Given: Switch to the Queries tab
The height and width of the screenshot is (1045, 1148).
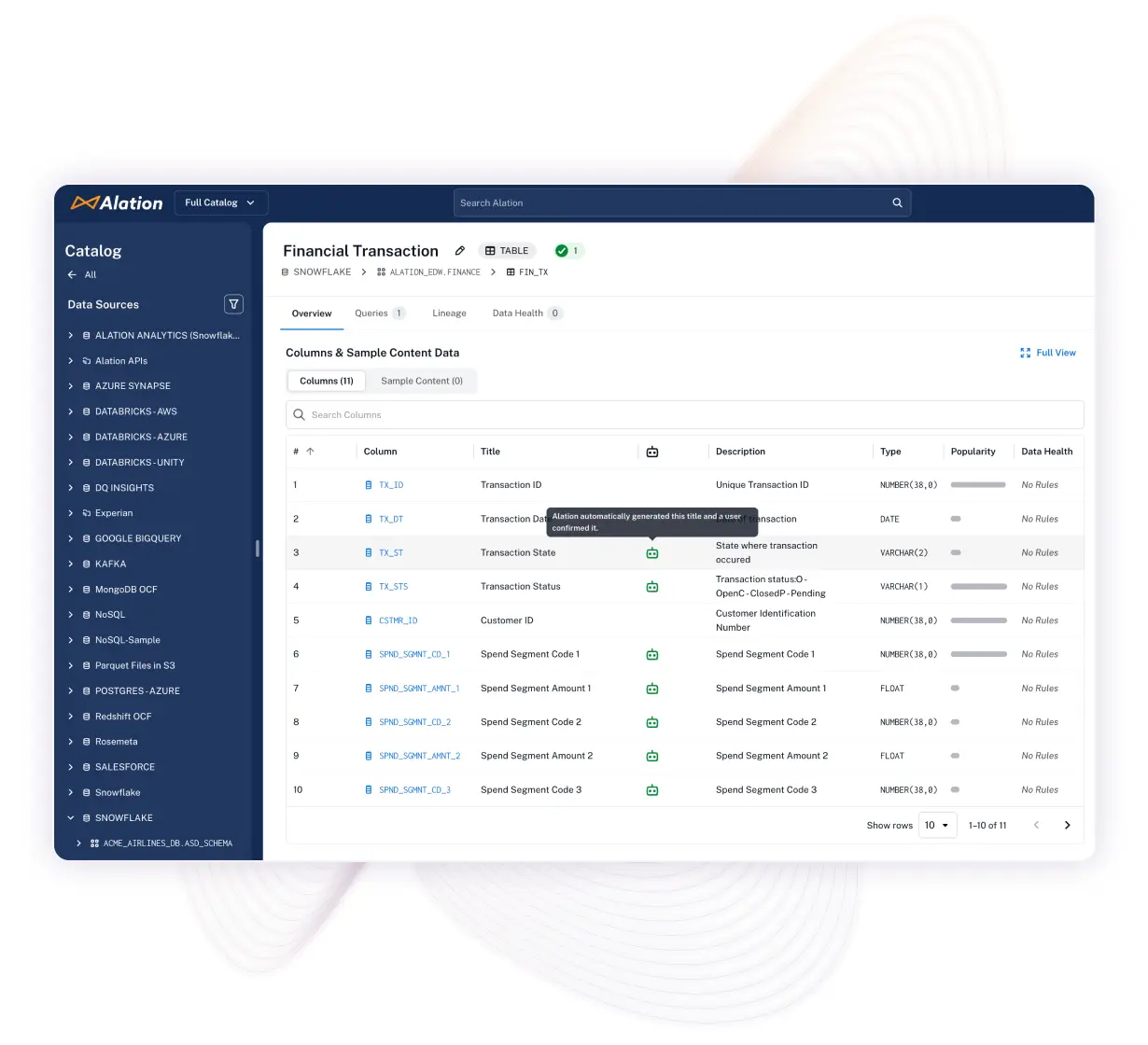Looking at the screenshot, I should pyautogui.click(x=380, y=313).
